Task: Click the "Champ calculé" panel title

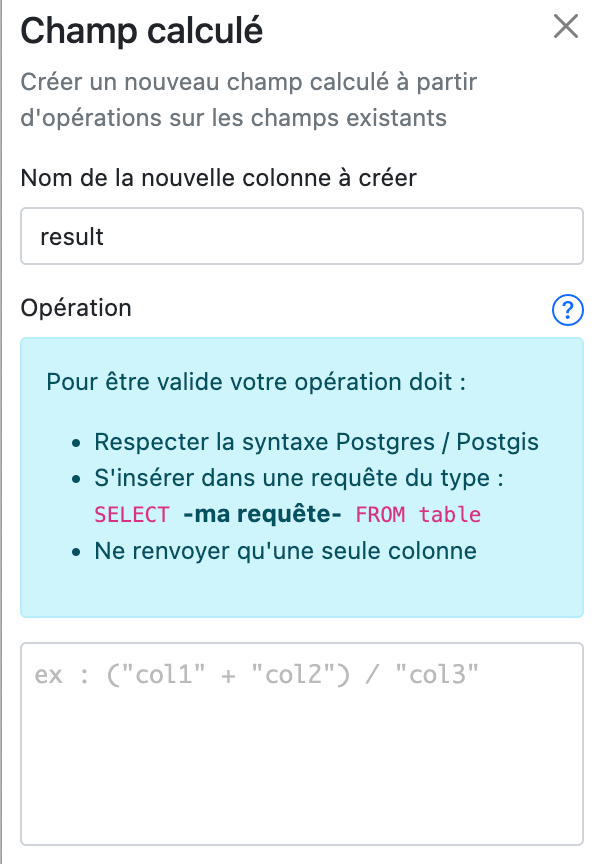Action: click(x=141, y=31)
